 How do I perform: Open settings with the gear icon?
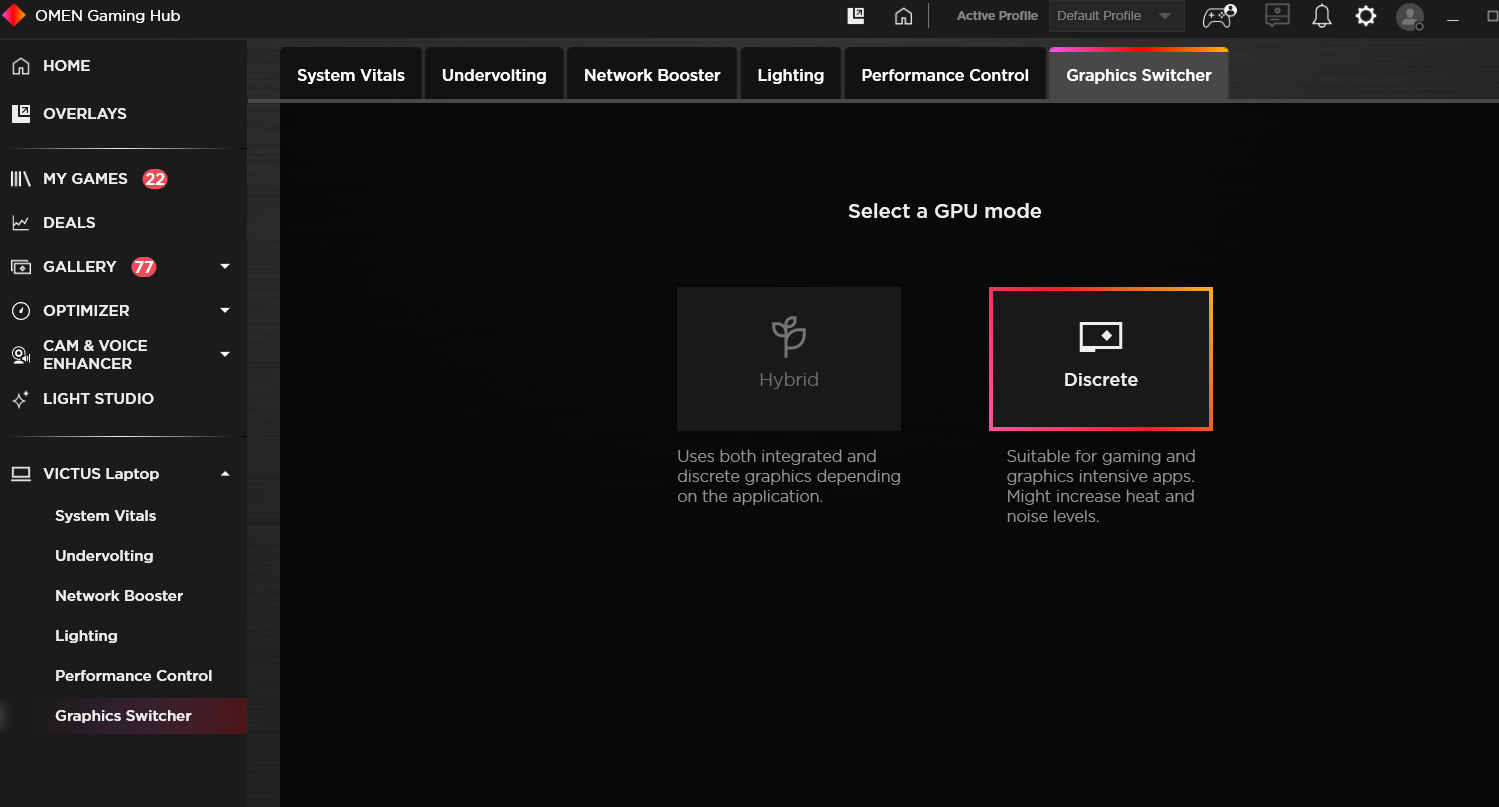[x=1365, y=16]
